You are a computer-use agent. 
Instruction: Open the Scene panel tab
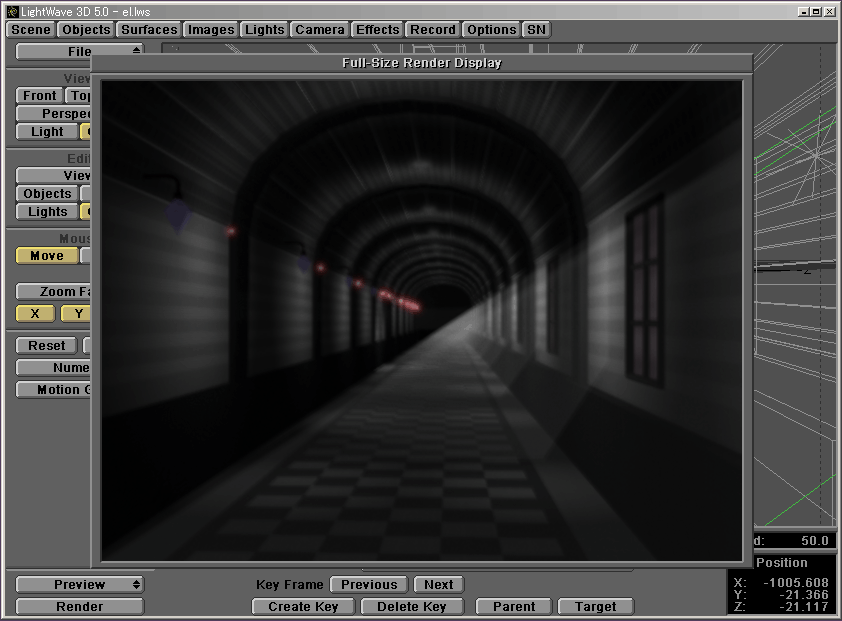point(31,30)
